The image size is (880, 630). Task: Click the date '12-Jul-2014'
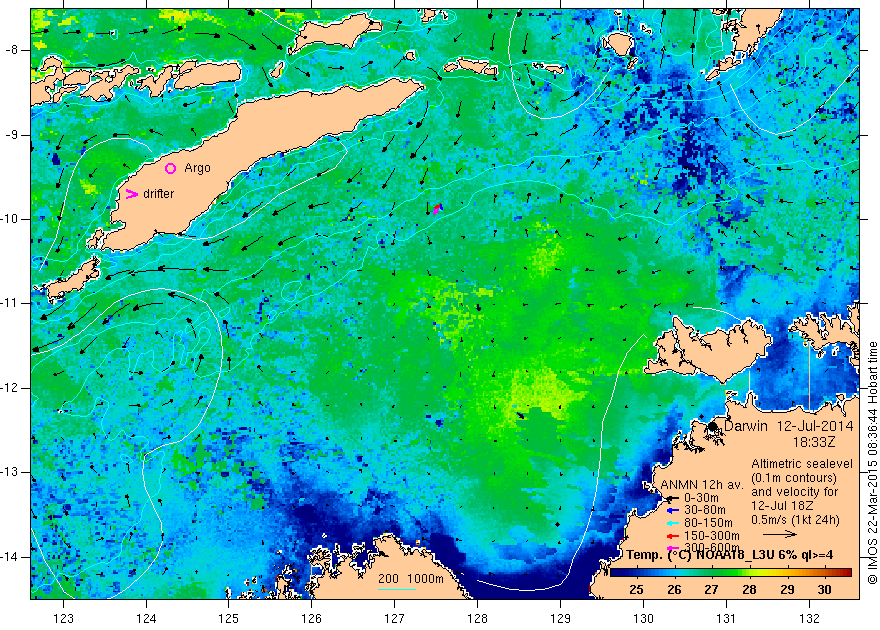[x=815, y=426]
